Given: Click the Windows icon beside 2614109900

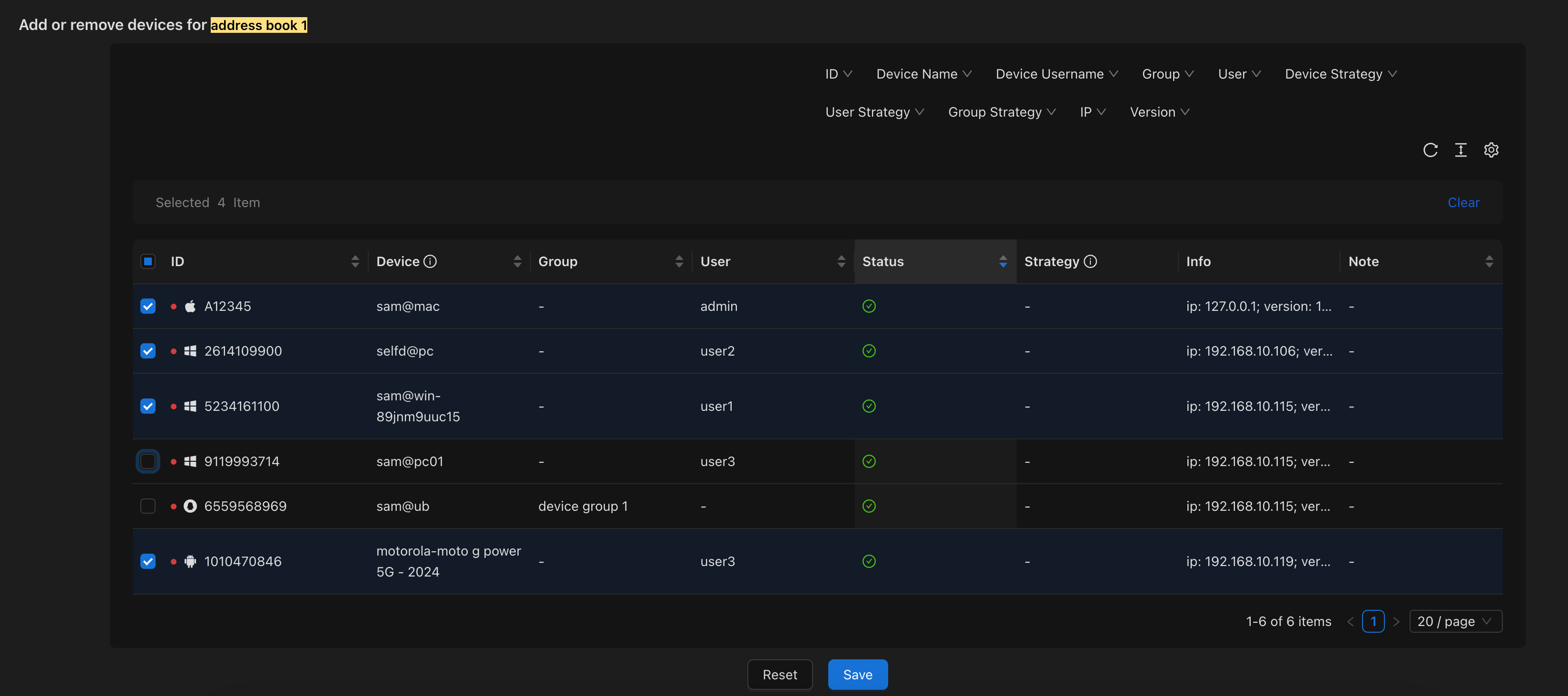Looking at the screenshot, I should (190, 351).
